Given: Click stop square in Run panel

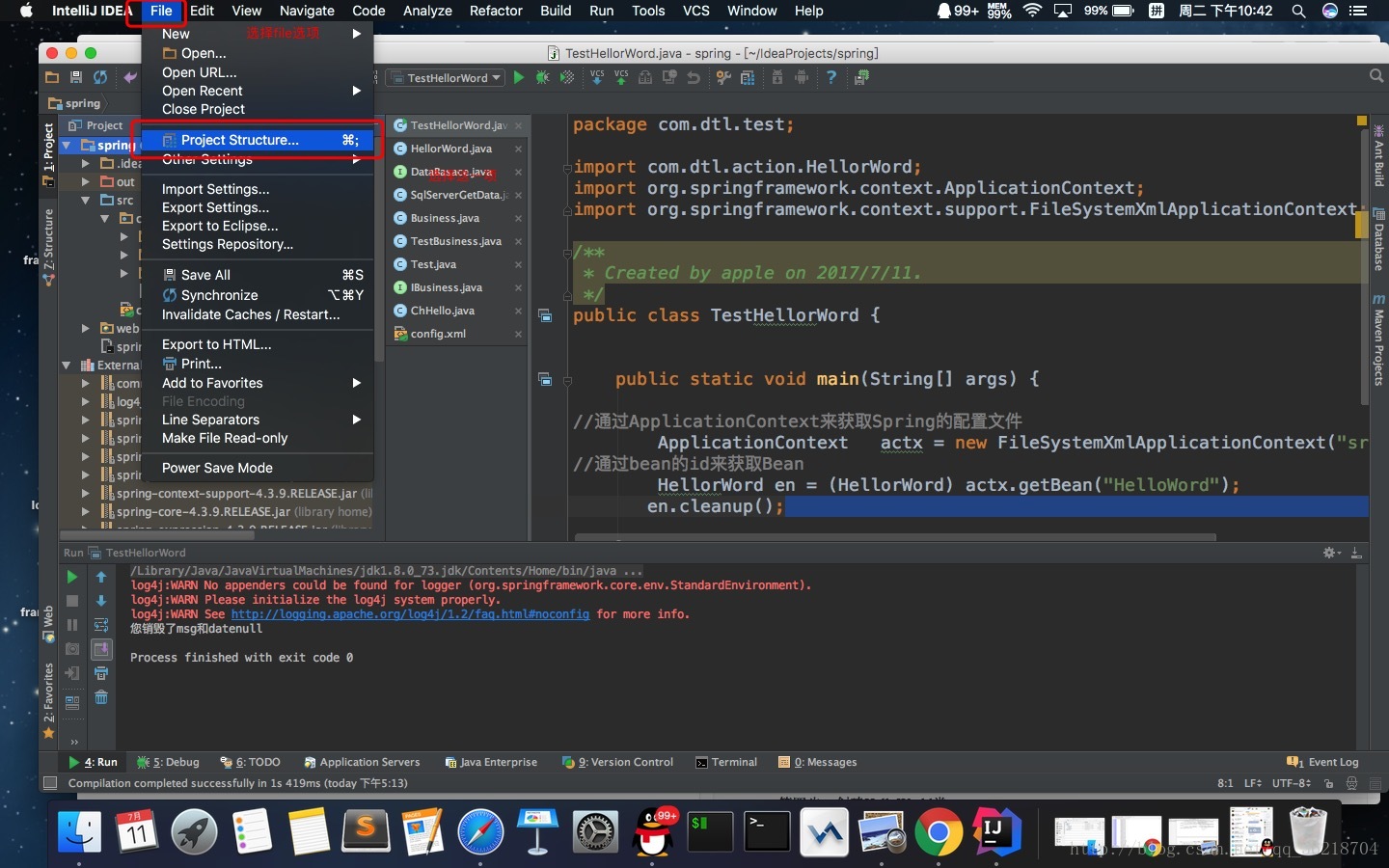Looking at the screenshot, I should point(71,601).
